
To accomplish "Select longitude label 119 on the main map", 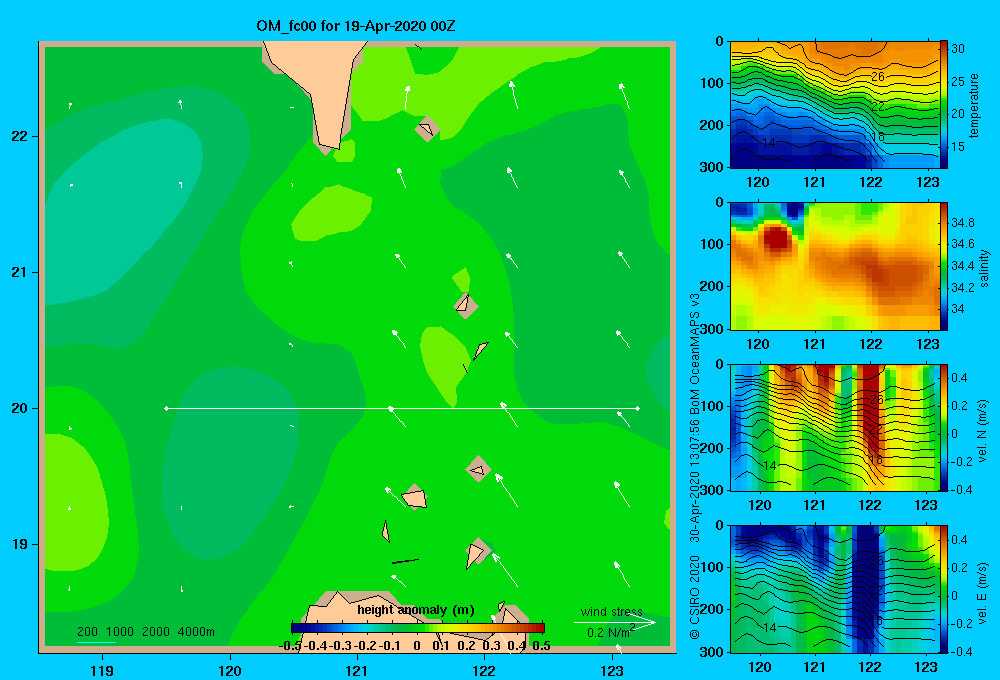I will 102,670.
